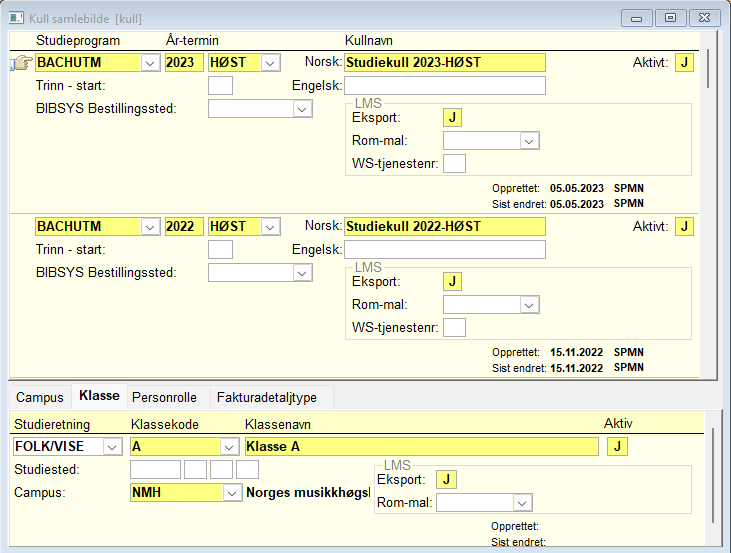Image resolution: width=731 pixels, height=553 pixels.
Task: Click WS-tjenestenr field in 2022 kull
Action: coord(455,327)
